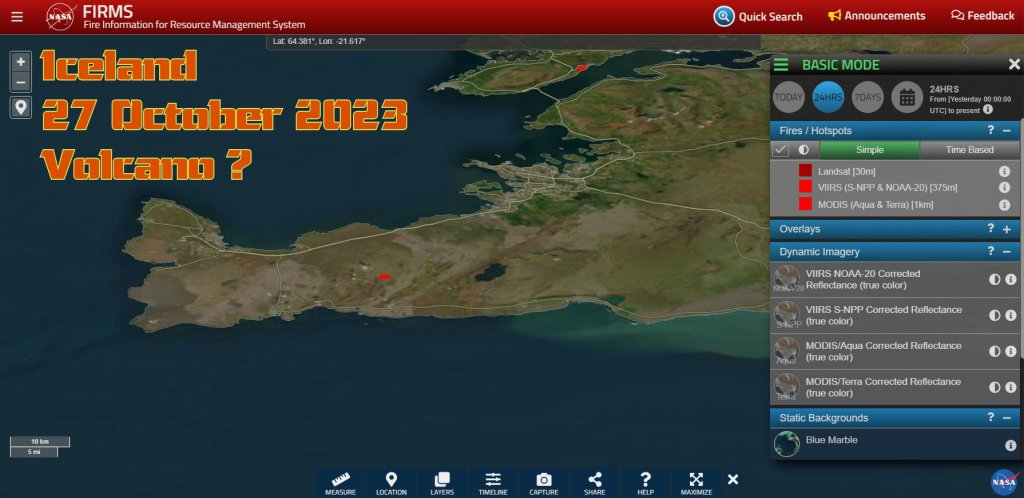This screenshot has width=1024, height=498.
Task: Zoom in on the map
Action: pyautogui.click(x=21, y=61)
